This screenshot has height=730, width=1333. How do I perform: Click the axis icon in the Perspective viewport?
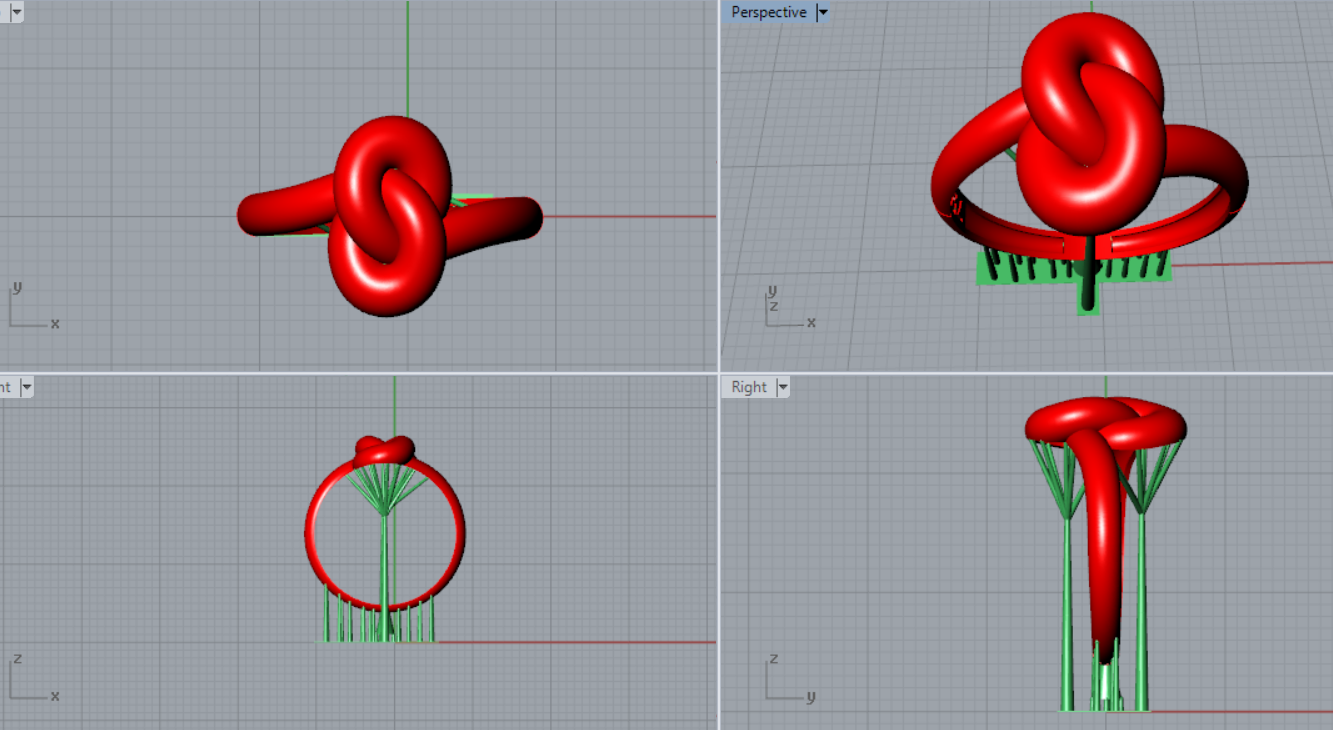tap(785, 307)
